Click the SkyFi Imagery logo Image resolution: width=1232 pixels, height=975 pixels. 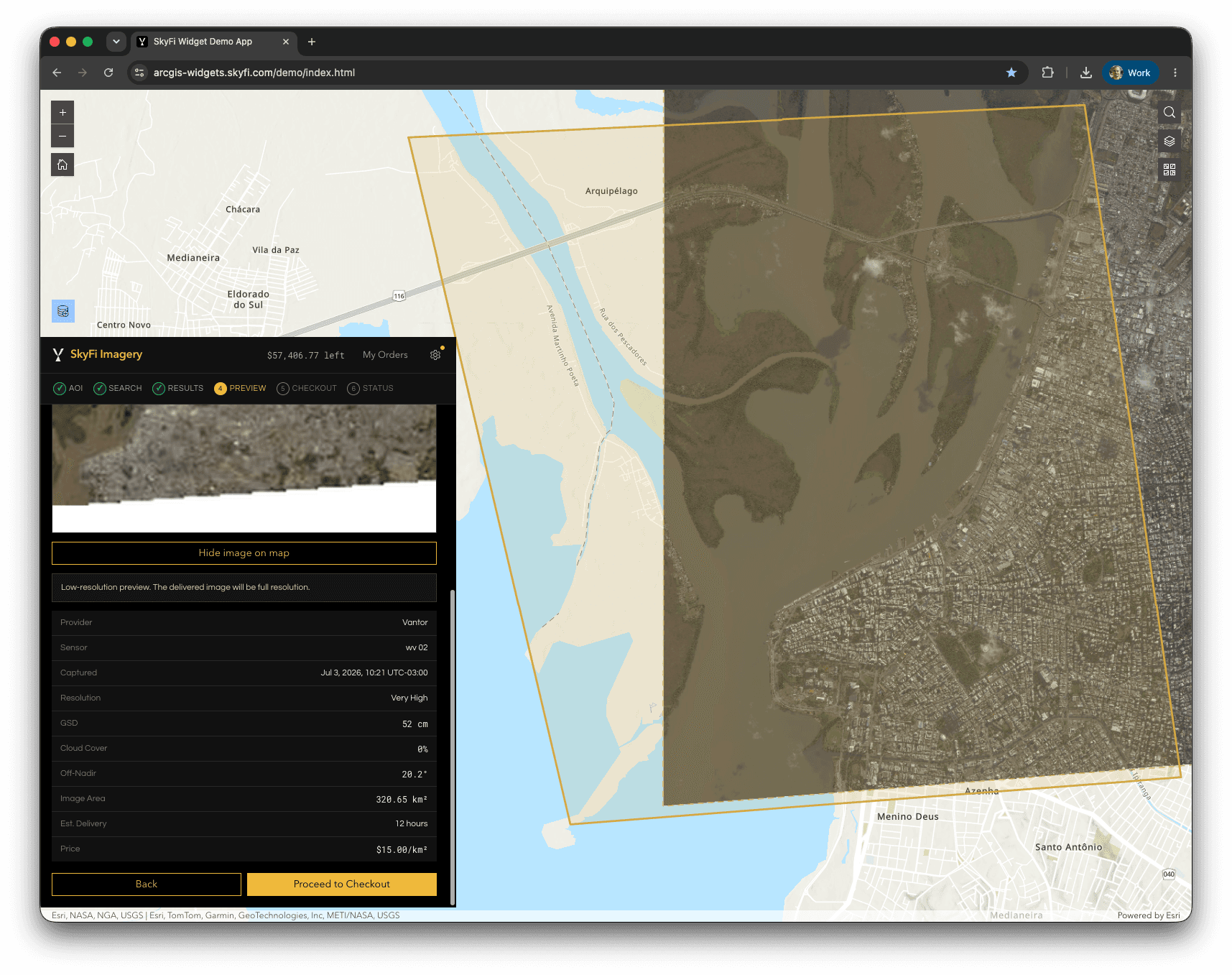point(98,354)
